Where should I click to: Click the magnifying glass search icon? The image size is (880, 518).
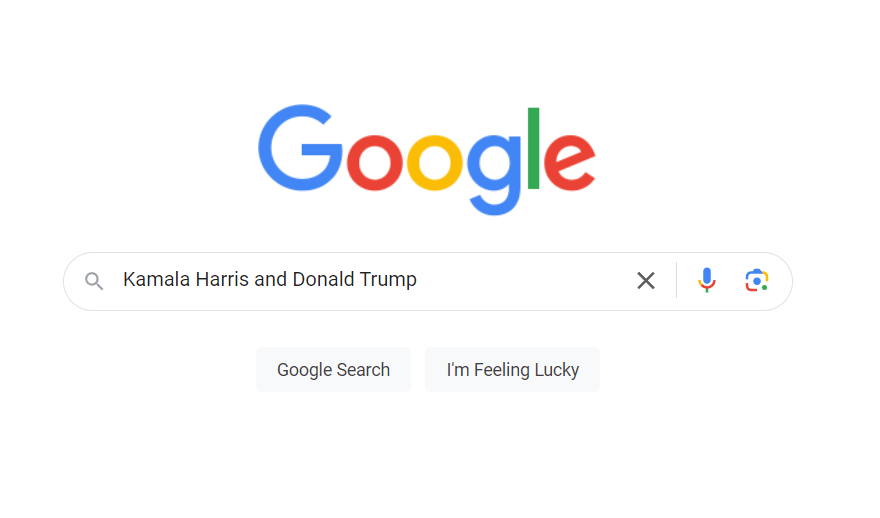(94, 281)
